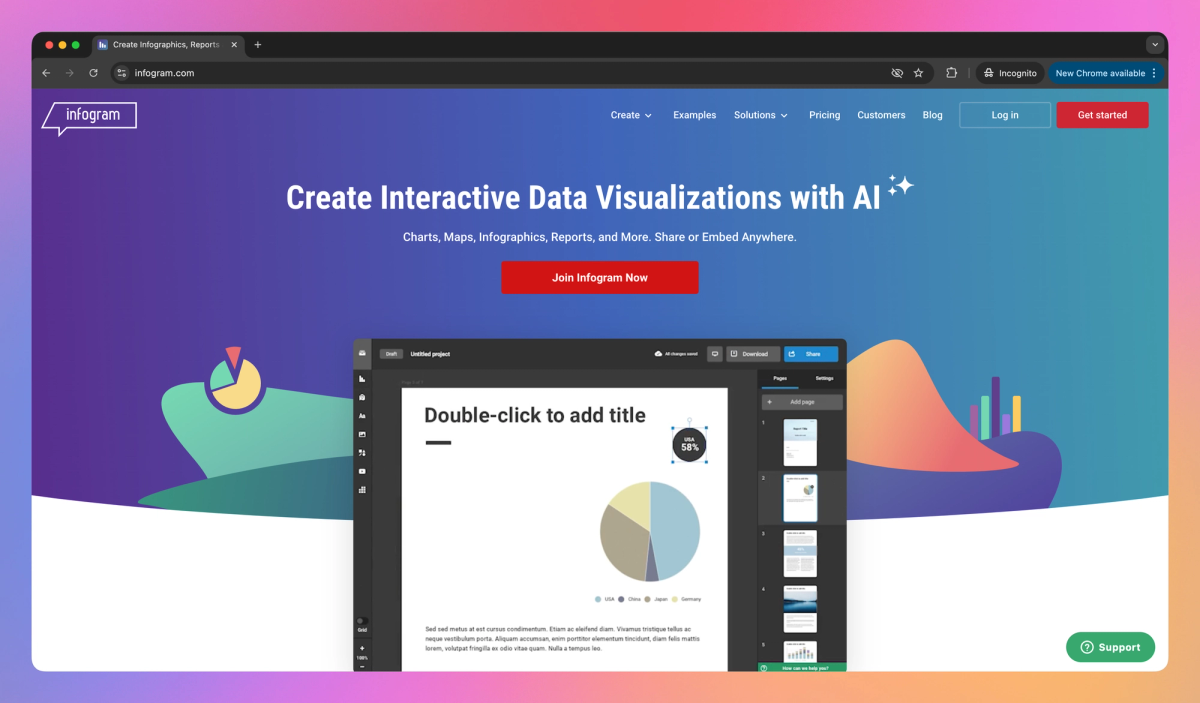Select the graphics elements tool in the sidebar
Viewport: 1200px width, 703px height.
pyautogui.click(x=361, y=453)
